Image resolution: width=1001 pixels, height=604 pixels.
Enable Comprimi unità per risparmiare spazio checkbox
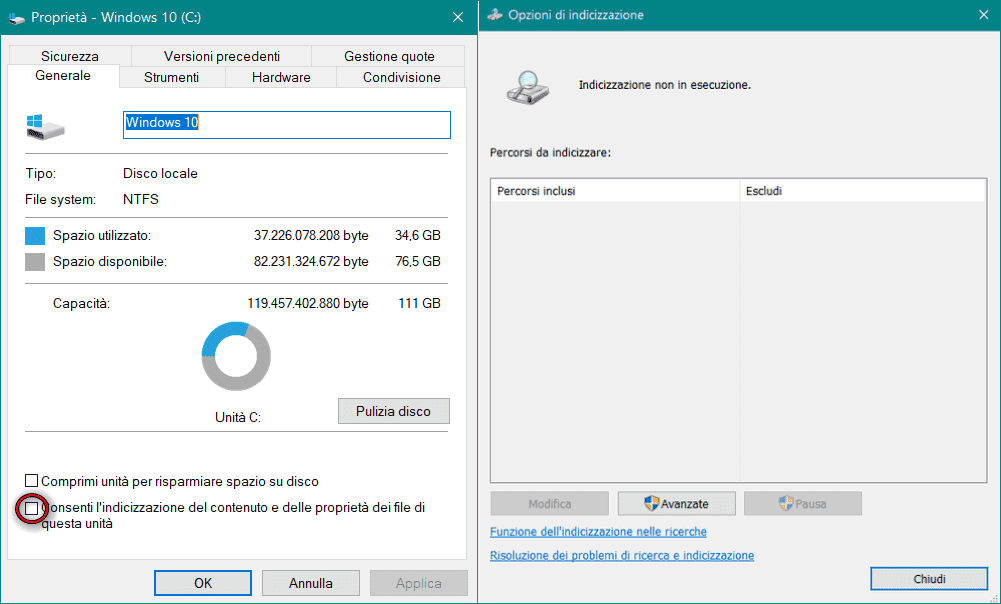point(31,481)
